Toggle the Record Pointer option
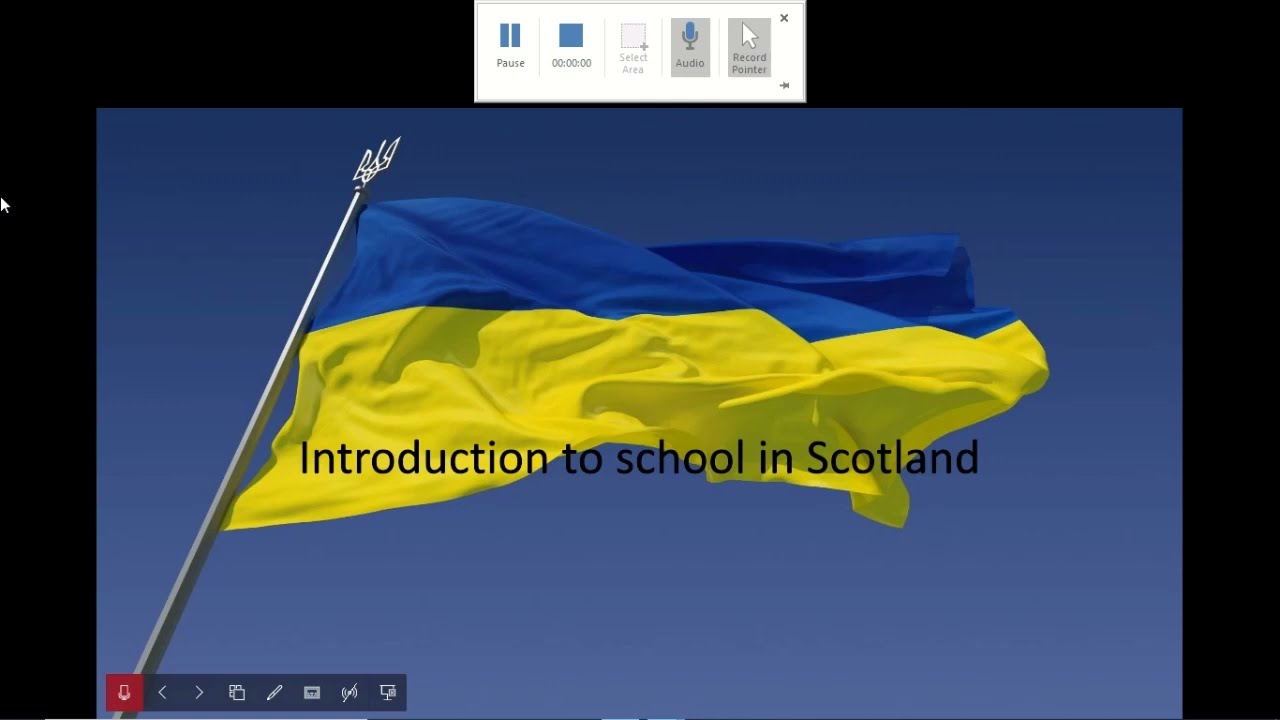This screenshot has width=1280, height=720. pyautogui.click(x=749, y=47)
